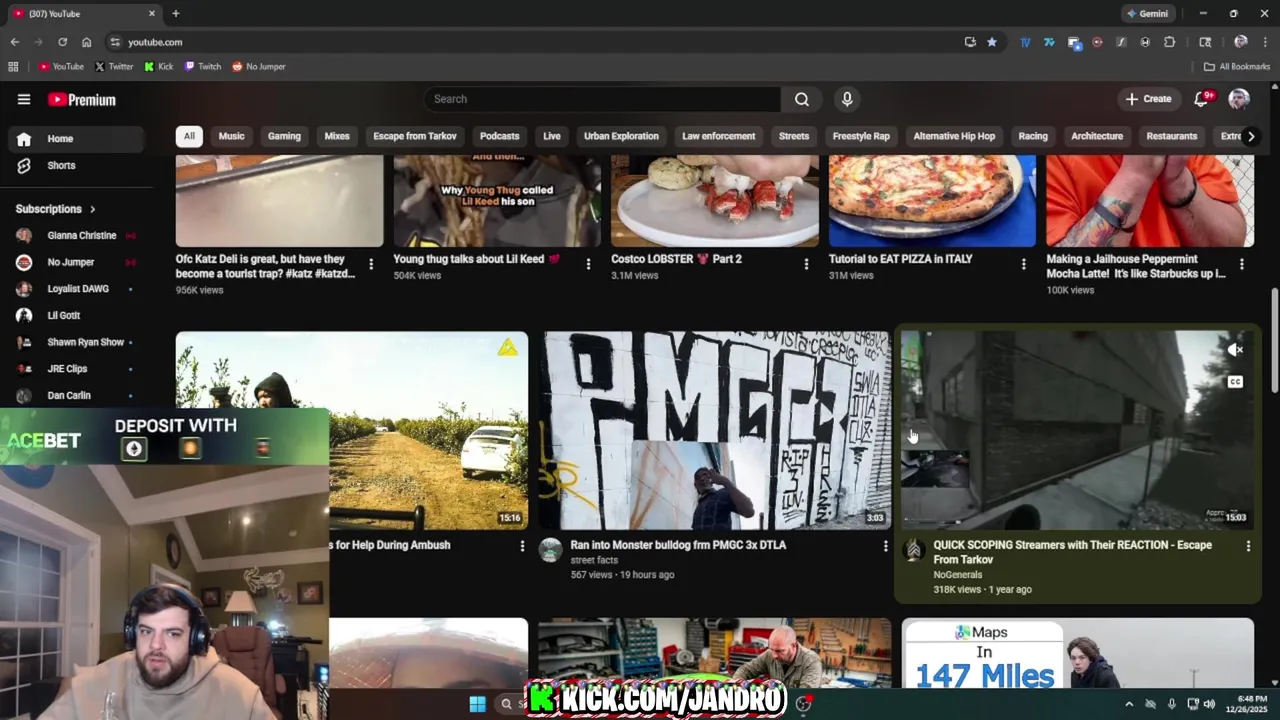Open JRE Clips subscription

click(x=73, y=369)
